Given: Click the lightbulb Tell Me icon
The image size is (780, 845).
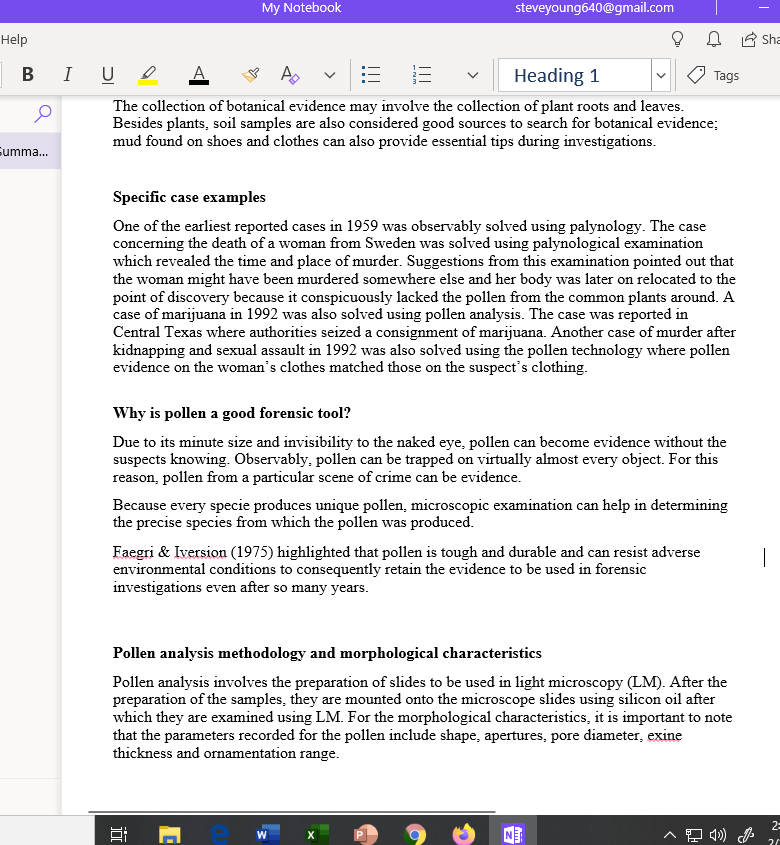Looking at the screenshot, I should [677, 40].
